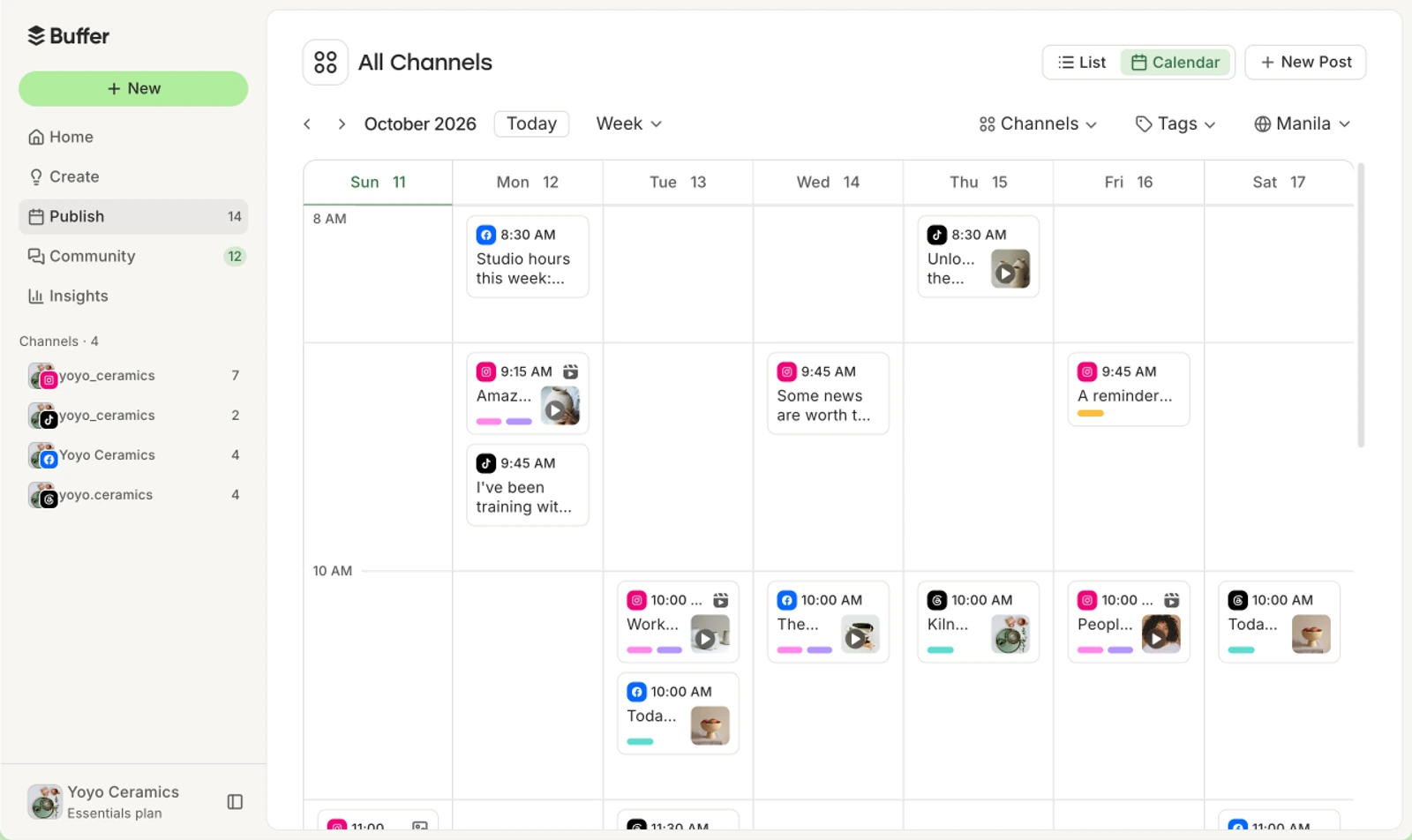The image size is (1412, 840).
Task: Expand the Tags filter dropdown
Action: (x=1175, y=124)
